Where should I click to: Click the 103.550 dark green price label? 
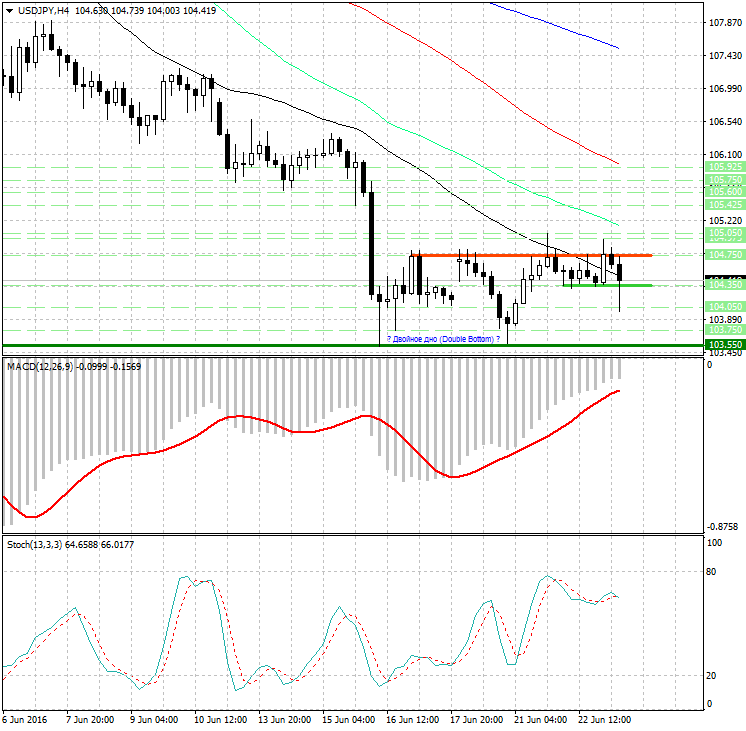coord(725,345)
